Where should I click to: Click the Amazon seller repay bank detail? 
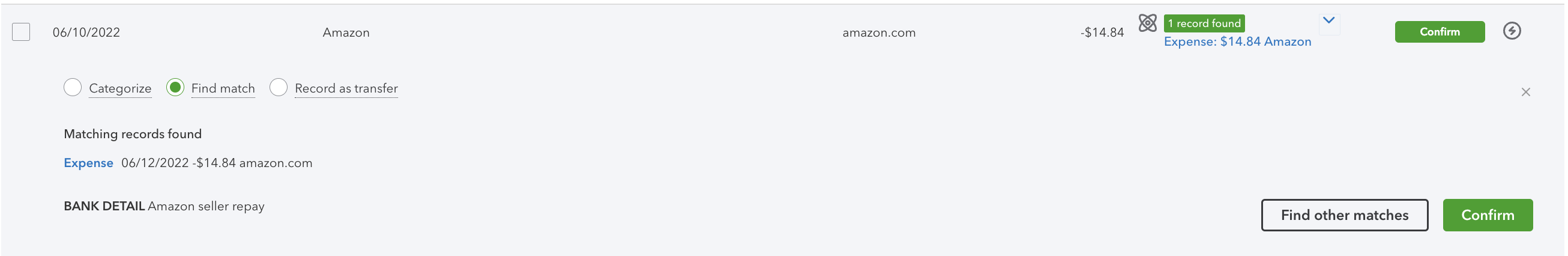click(206, 207)
